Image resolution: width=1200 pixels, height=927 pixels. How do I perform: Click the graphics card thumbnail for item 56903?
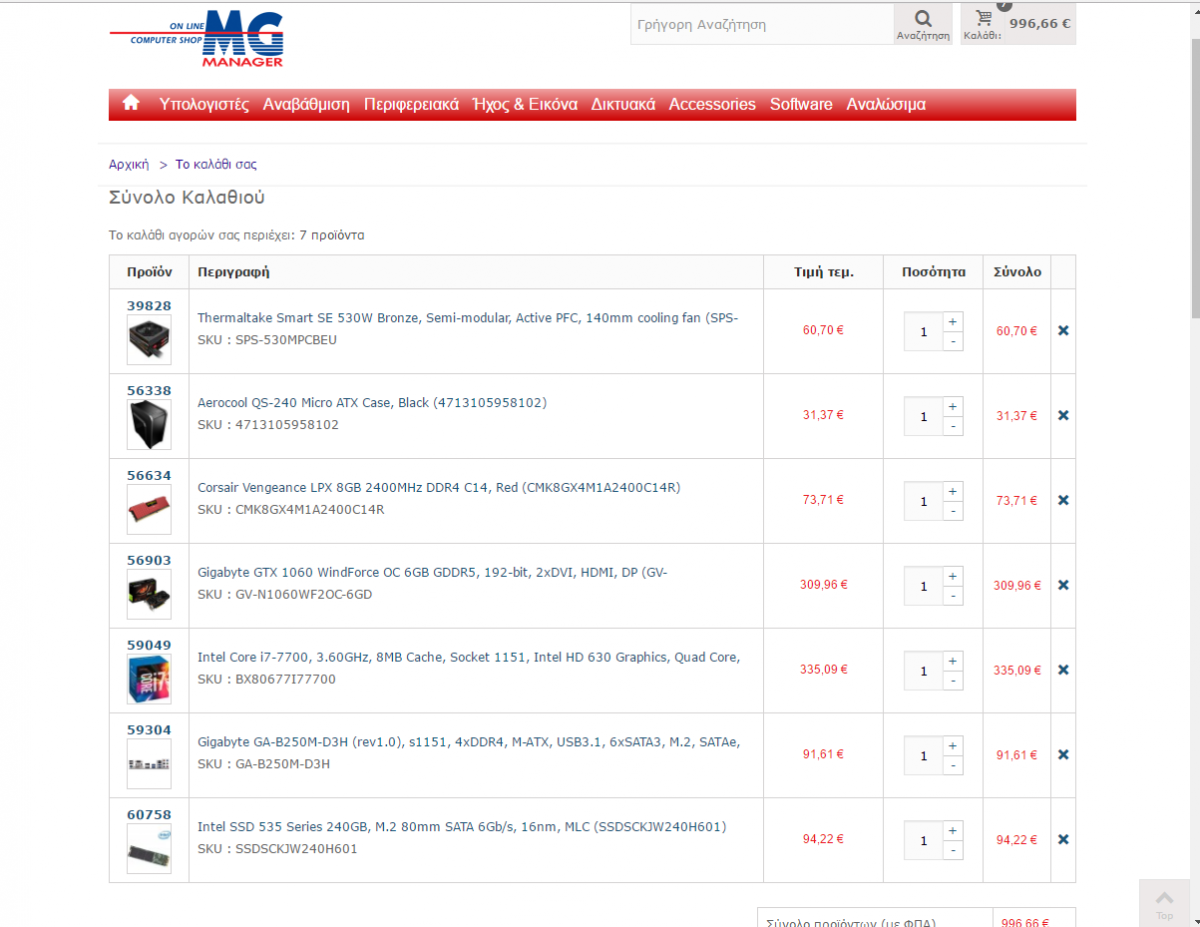(149, 595)
